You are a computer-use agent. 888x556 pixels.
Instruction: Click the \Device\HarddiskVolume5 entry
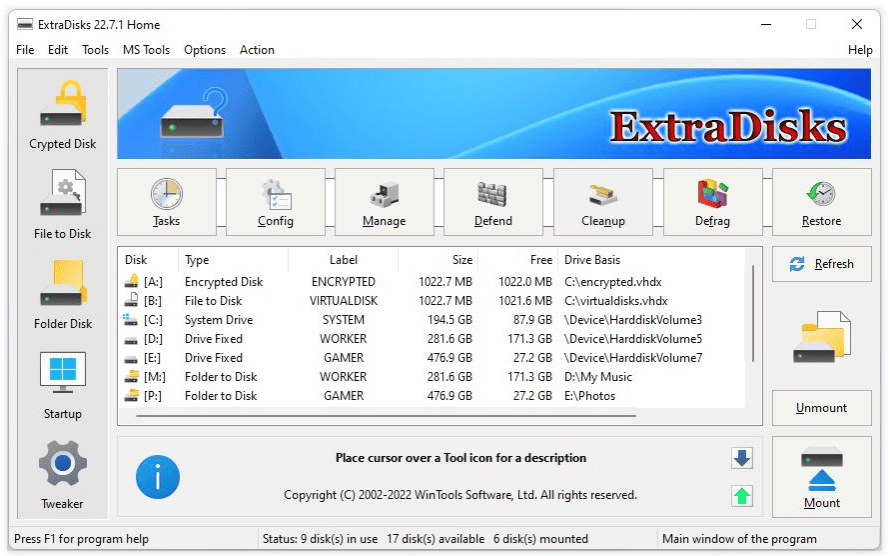point(633,339)
